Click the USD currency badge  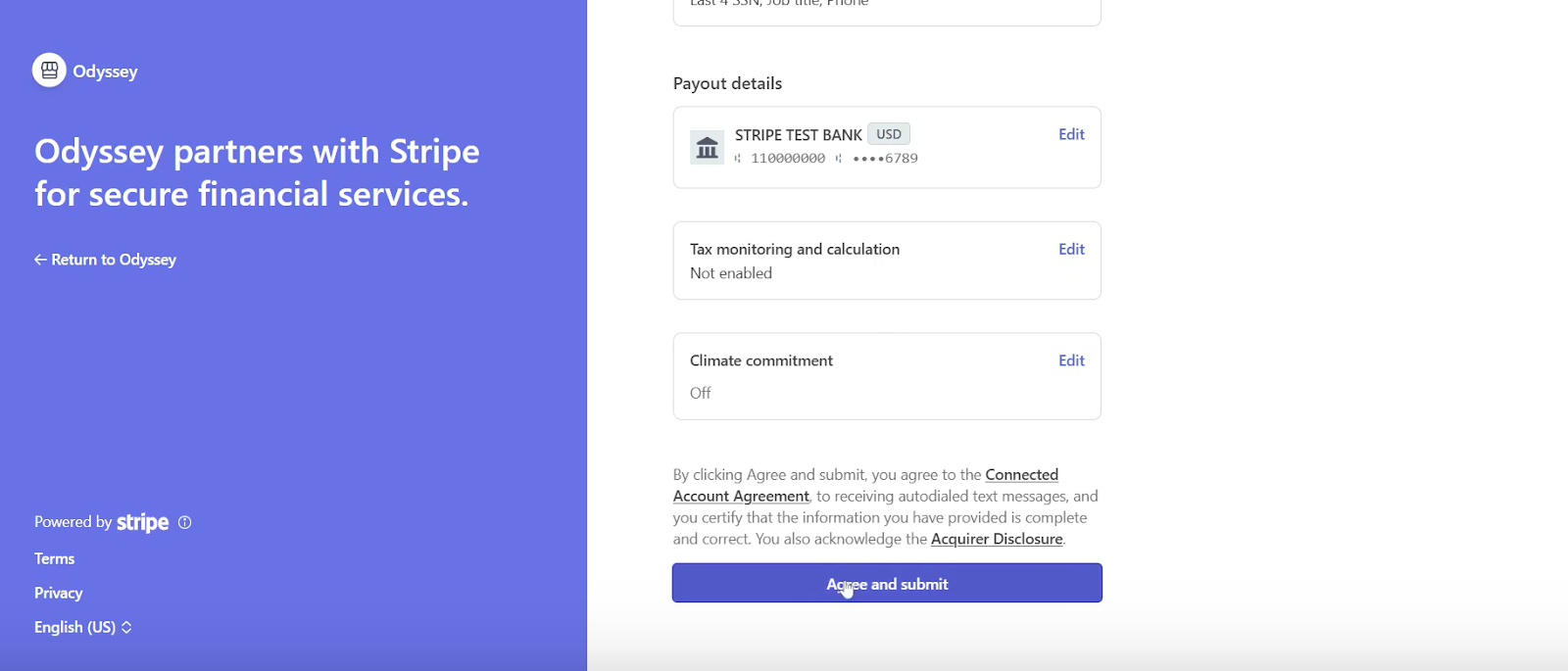(x=889, y=134)
